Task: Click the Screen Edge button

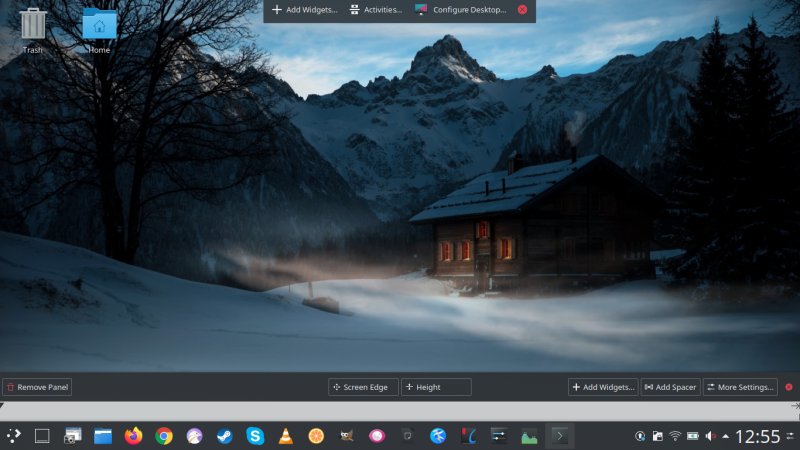Action: click(x=363, y=387)
